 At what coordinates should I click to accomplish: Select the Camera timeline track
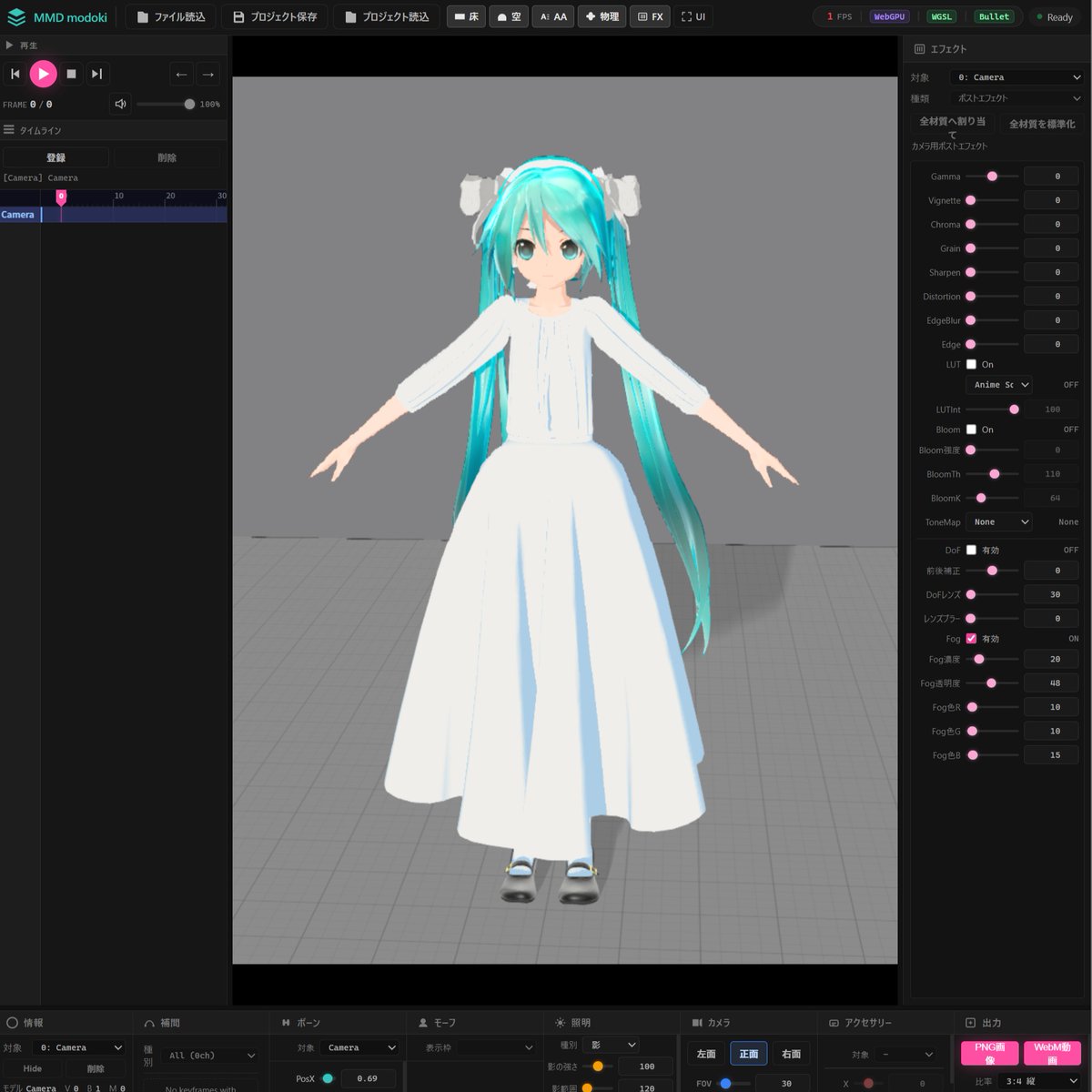(x=18, y=215)
